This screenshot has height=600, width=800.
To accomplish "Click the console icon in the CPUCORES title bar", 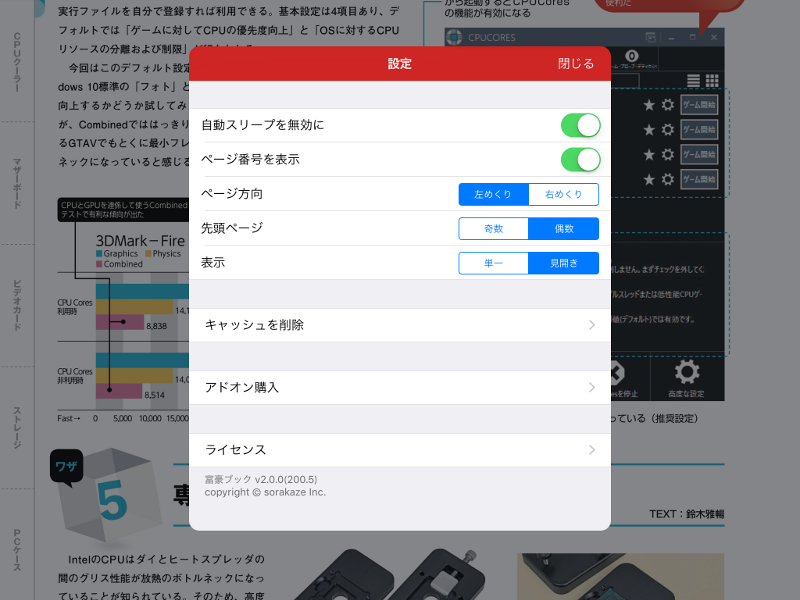I will 651,36.
